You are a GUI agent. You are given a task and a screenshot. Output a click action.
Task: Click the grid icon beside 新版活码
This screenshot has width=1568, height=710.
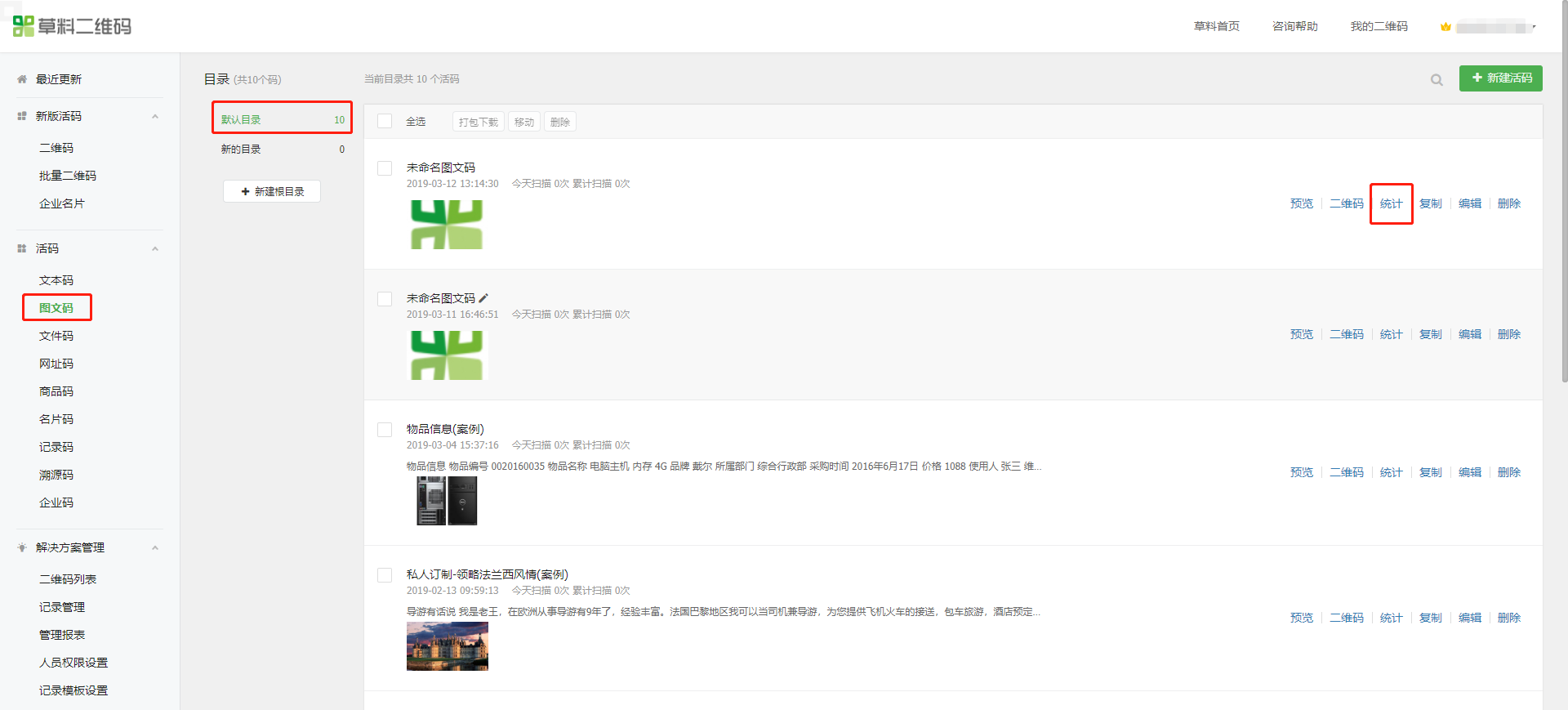click(x=22, y=116)
